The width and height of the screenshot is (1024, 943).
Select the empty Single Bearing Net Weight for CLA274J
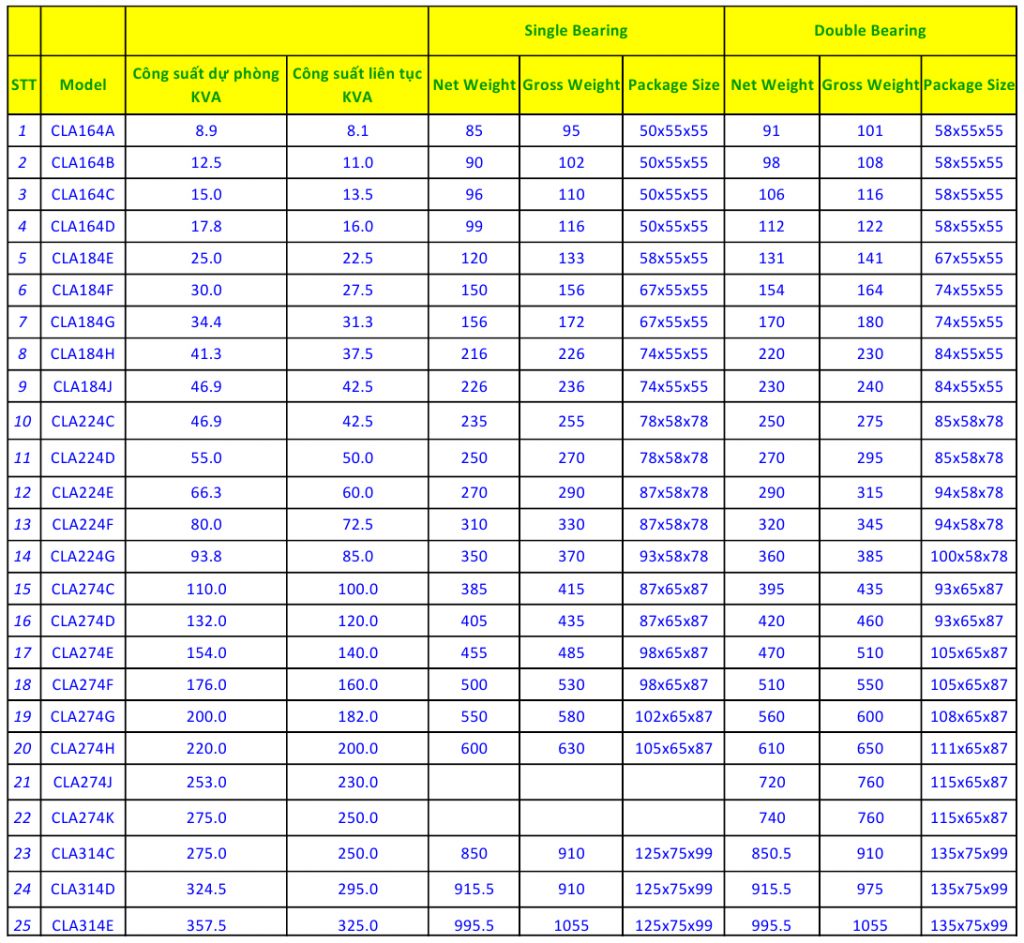click(474, 782)
